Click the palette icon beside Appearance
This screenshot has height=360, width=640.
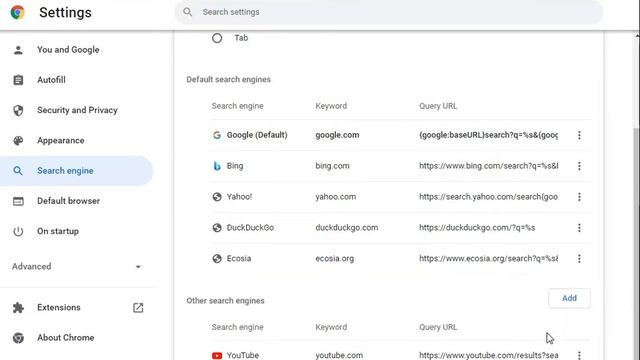click(18, 140)
